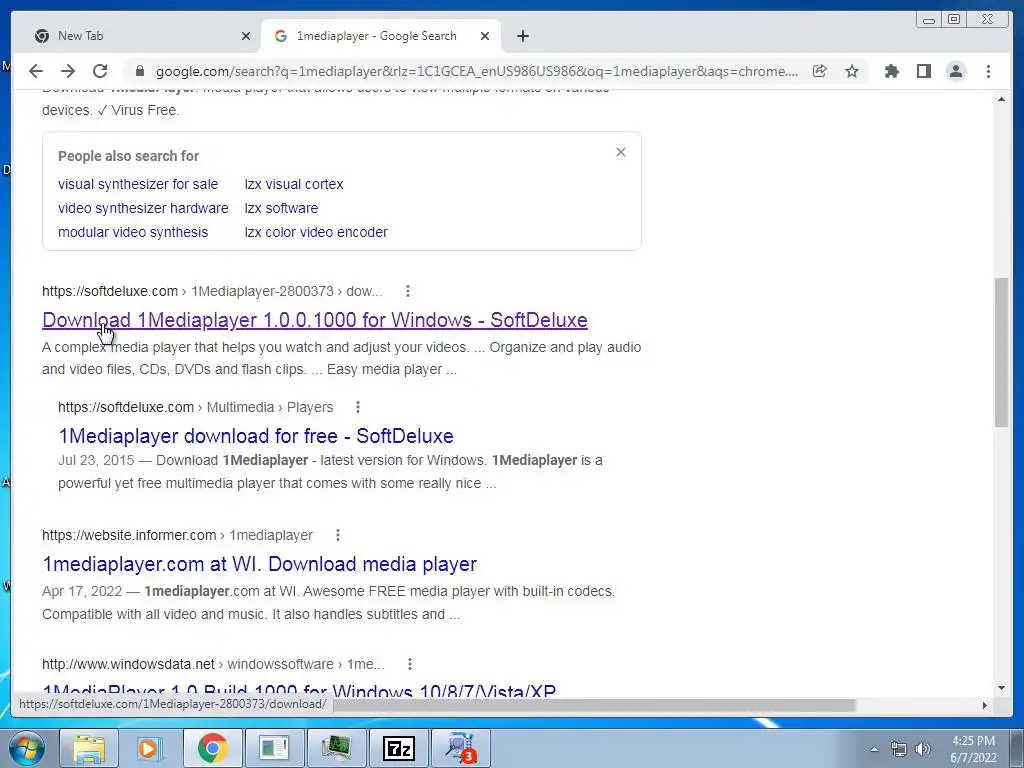The width and height of the screenshot is (1024, 768).
Task: Select the 1mediaplayer - Google Search tab
Action: 381,36
